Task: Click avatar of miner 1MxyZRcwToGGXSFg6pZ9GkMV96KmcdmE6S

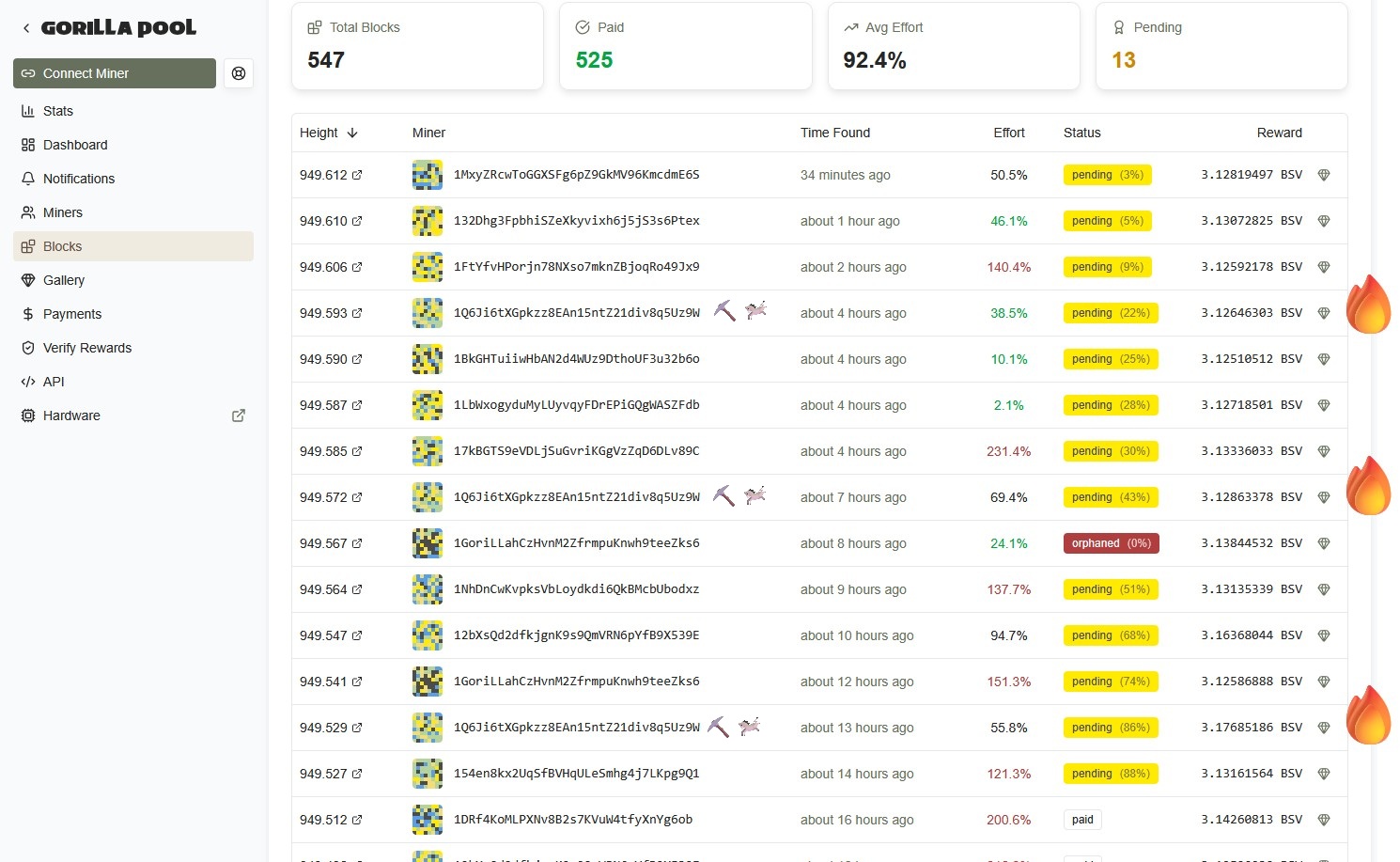Action: pos(428,175)
